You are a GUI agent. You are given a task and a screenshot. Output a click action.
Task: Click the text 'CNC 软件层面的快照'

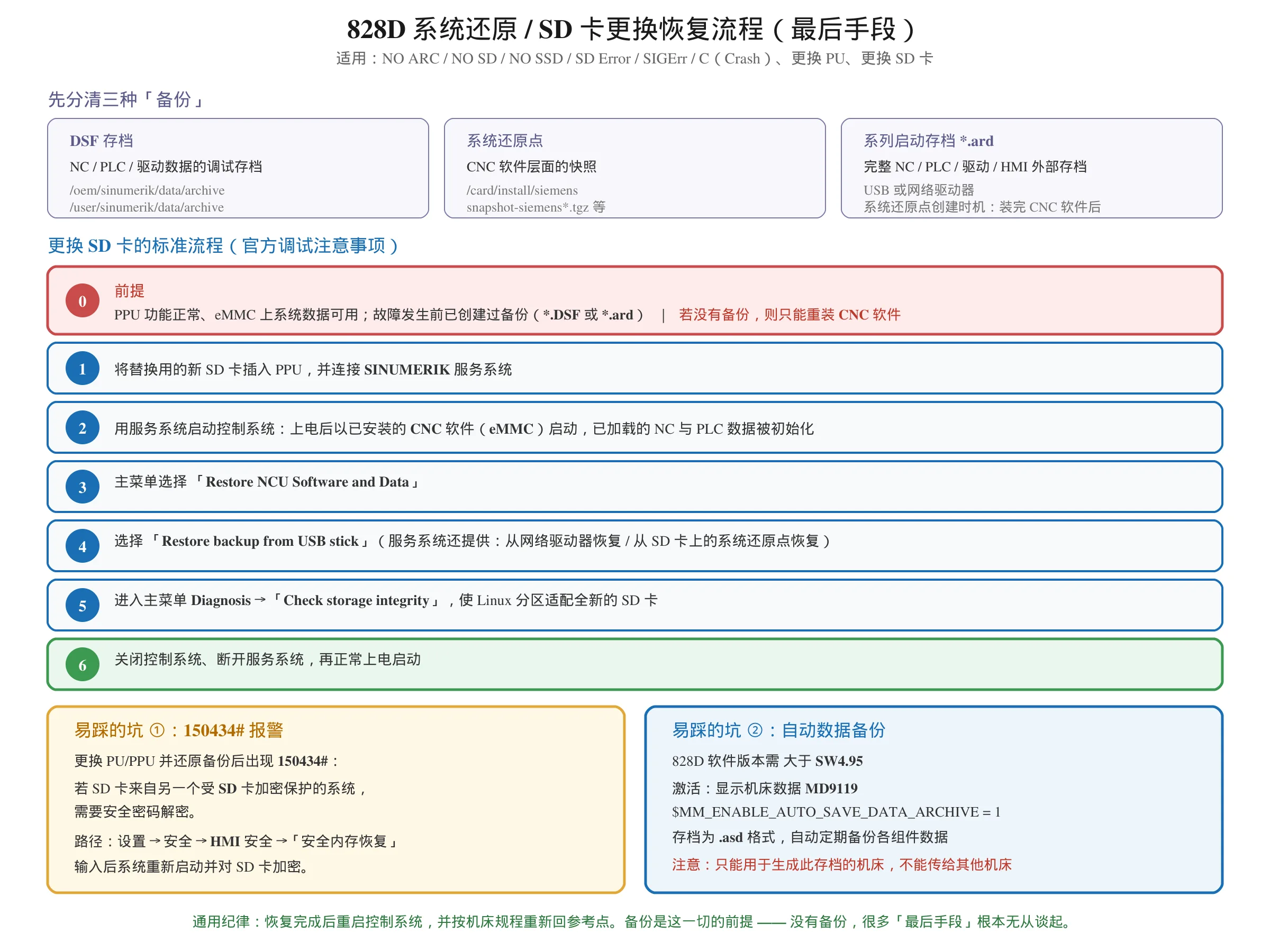(x=531, y=167)
